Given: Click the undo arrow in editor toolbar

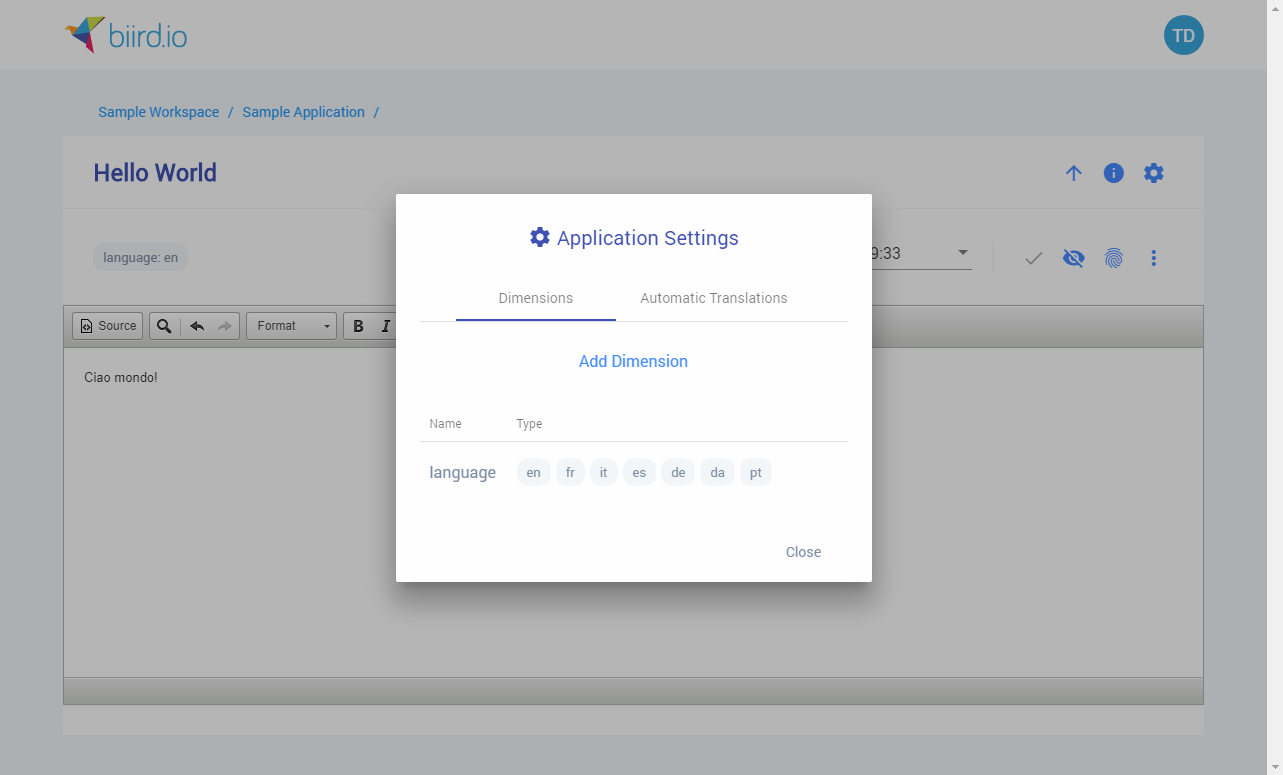Looking at the screenshot, I should coord(197,326).
